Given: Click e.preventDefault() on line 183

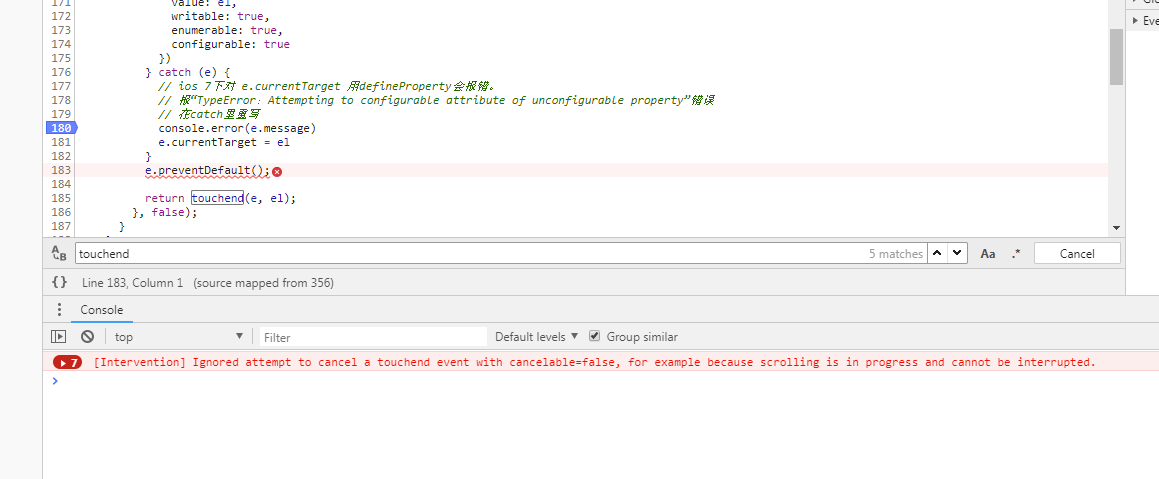Looking at the screenshot, I should coord(208,171).
